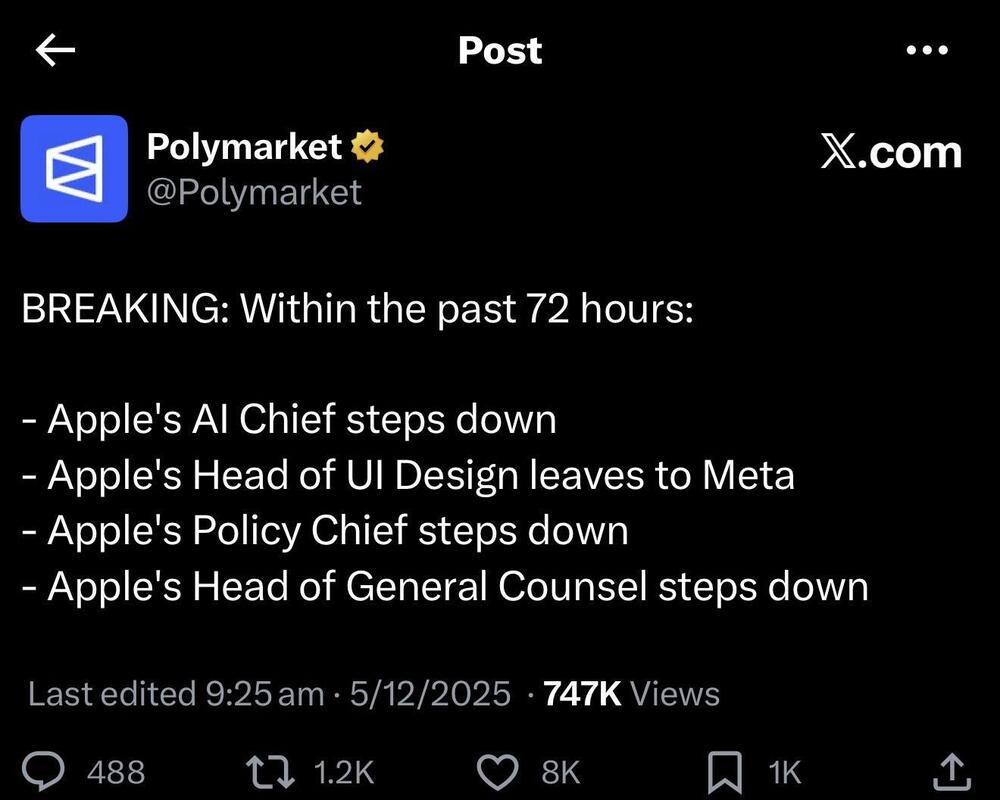
Task: Click the Polymarket display name
Action: click(x=244, y=147)
